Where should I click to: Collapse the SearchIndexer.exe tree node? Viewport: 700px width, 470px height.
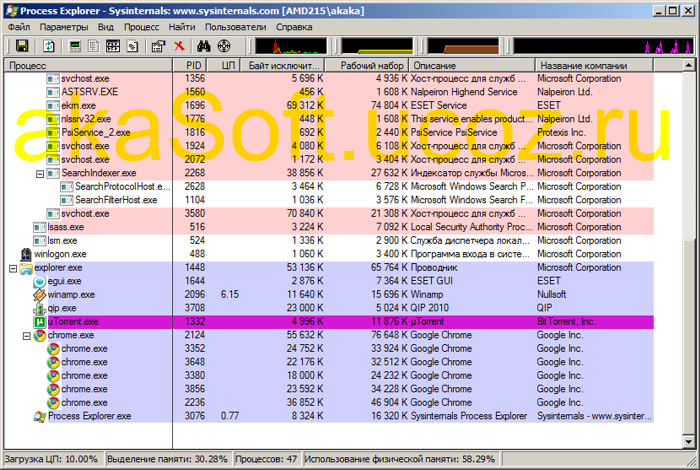point(40,174)
